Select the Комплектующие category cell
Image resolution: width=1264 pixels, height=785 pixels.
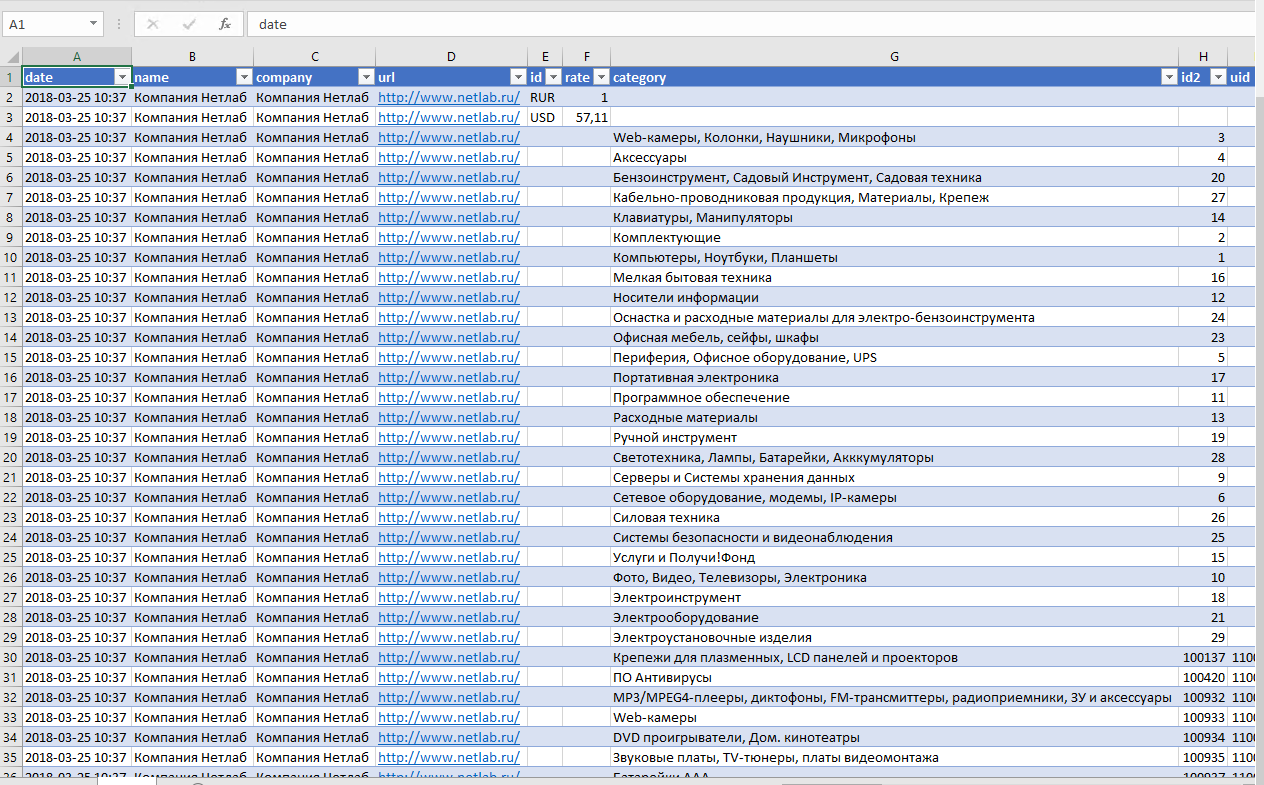pos(894,237)
